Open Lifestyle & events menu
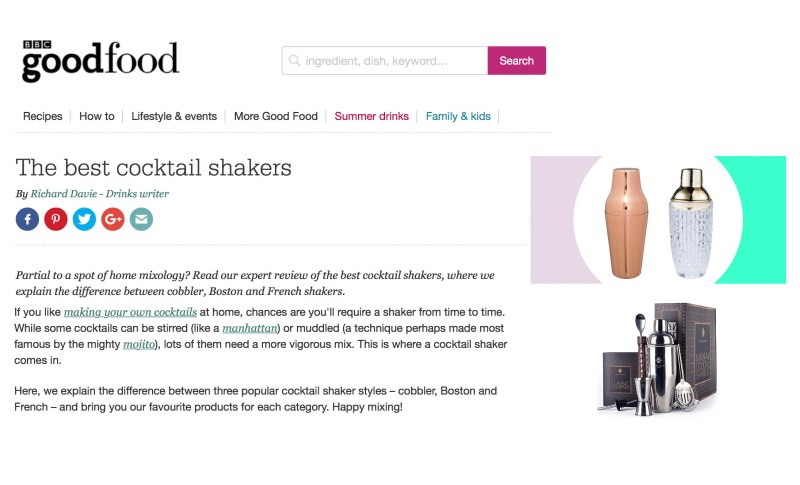The width and height of the screenshot is (800, 485). [174, 116]
